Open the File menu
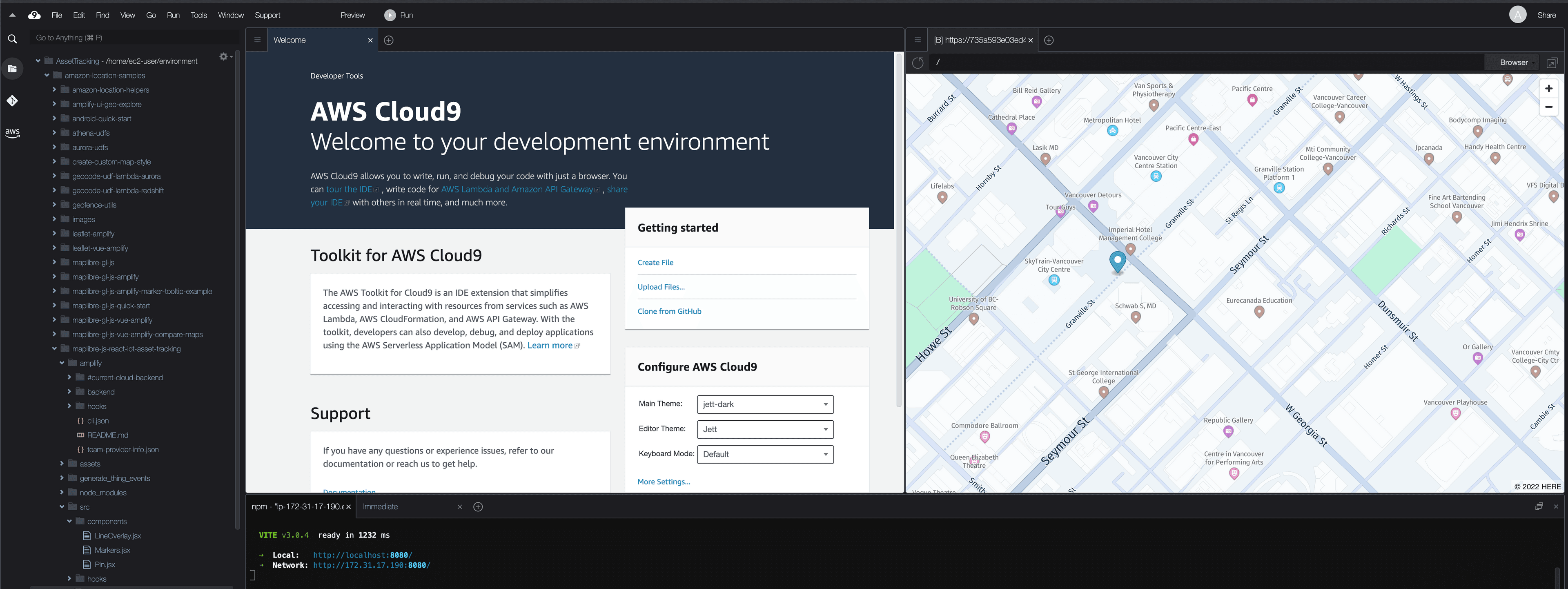The image size is (1568, 589). (57, 15)
